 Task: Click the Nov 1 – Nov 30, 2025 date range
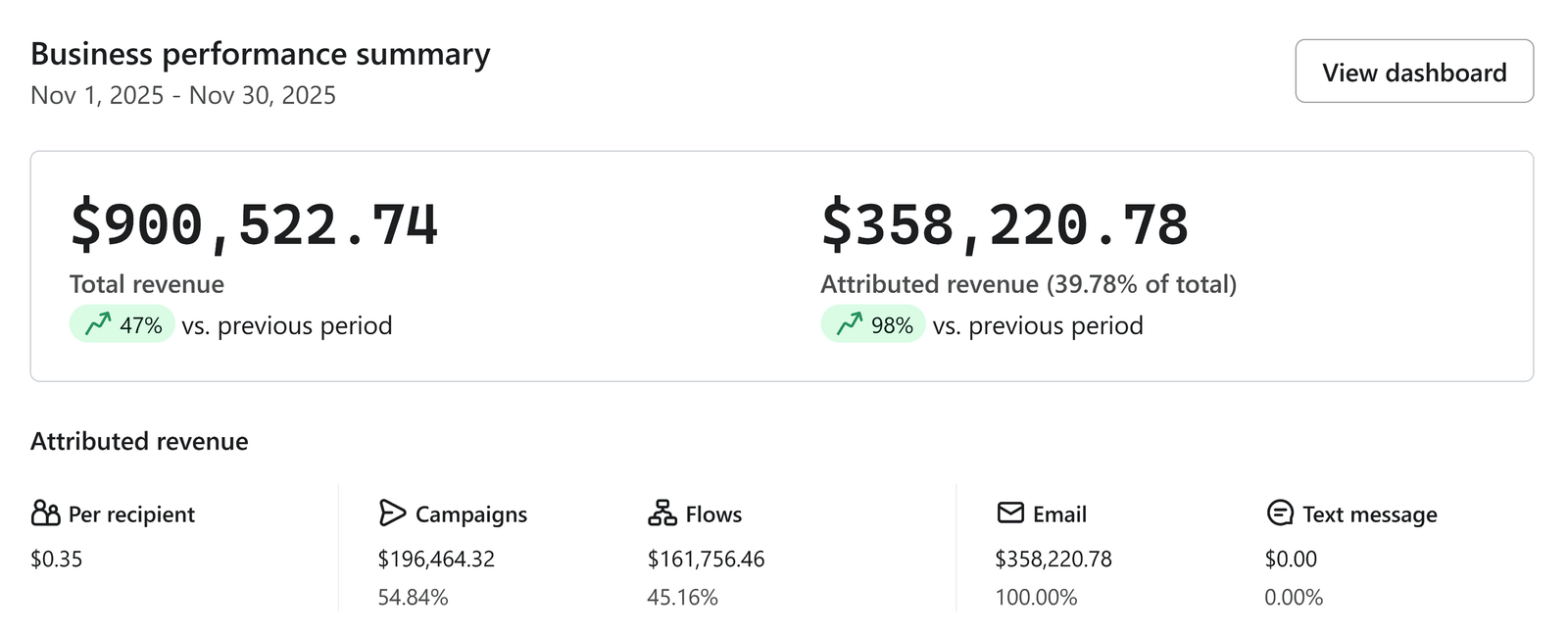(x=183, y=95)
